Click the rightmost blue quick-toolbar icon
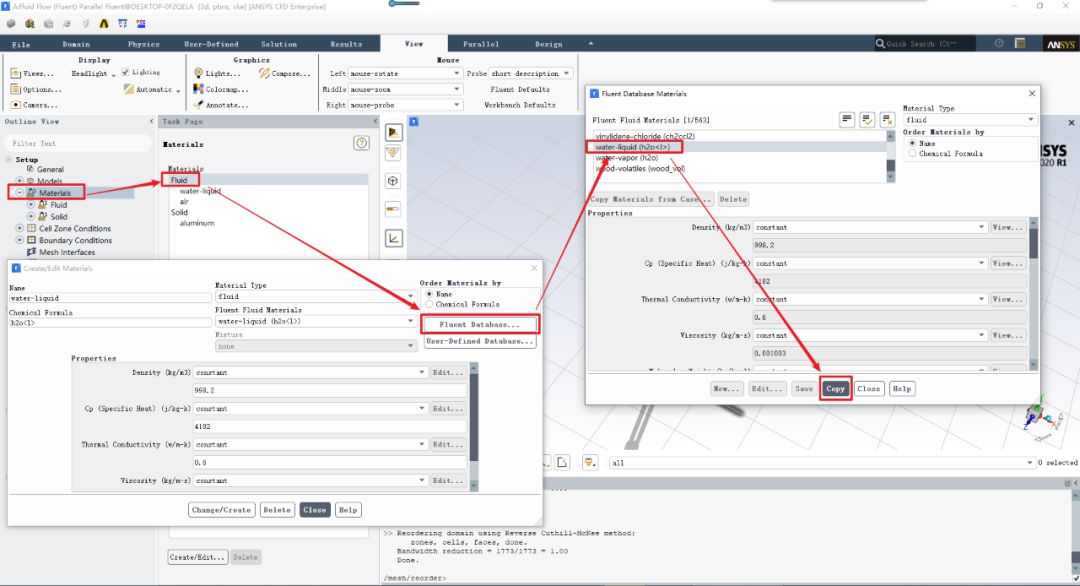 [141, 23]
